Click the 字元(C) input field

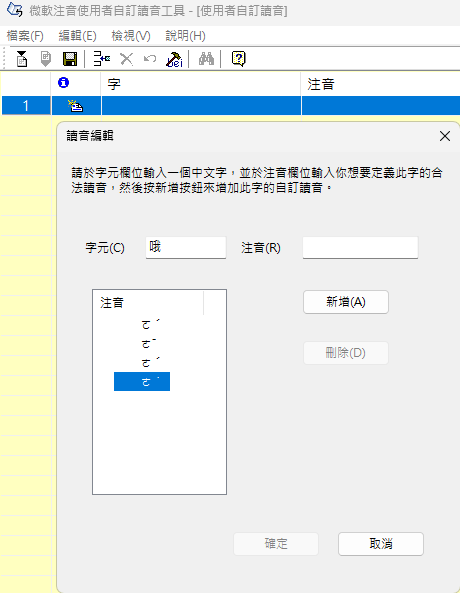coord(186,248)
